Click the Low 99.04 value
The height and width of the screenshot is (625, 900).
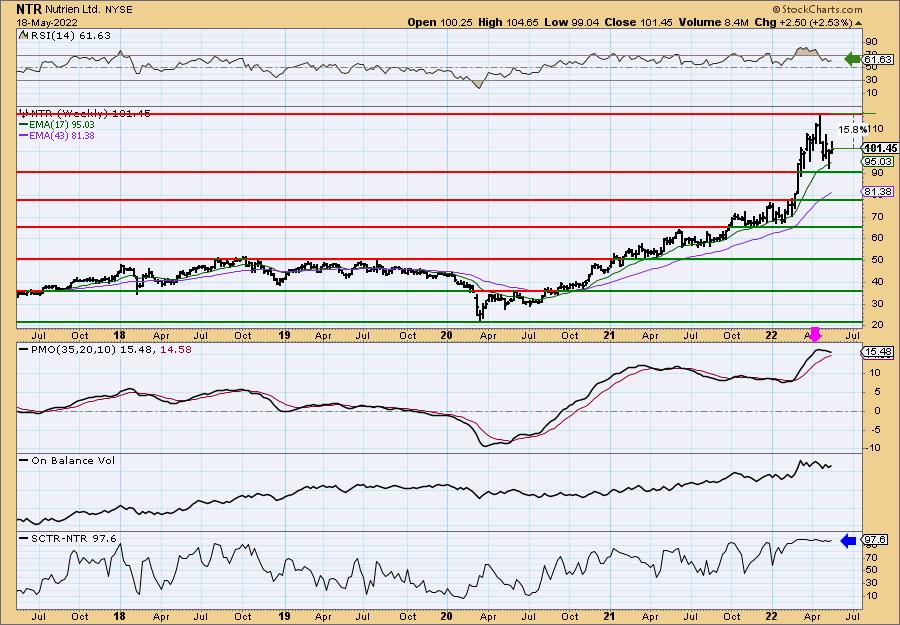point(570,22)
